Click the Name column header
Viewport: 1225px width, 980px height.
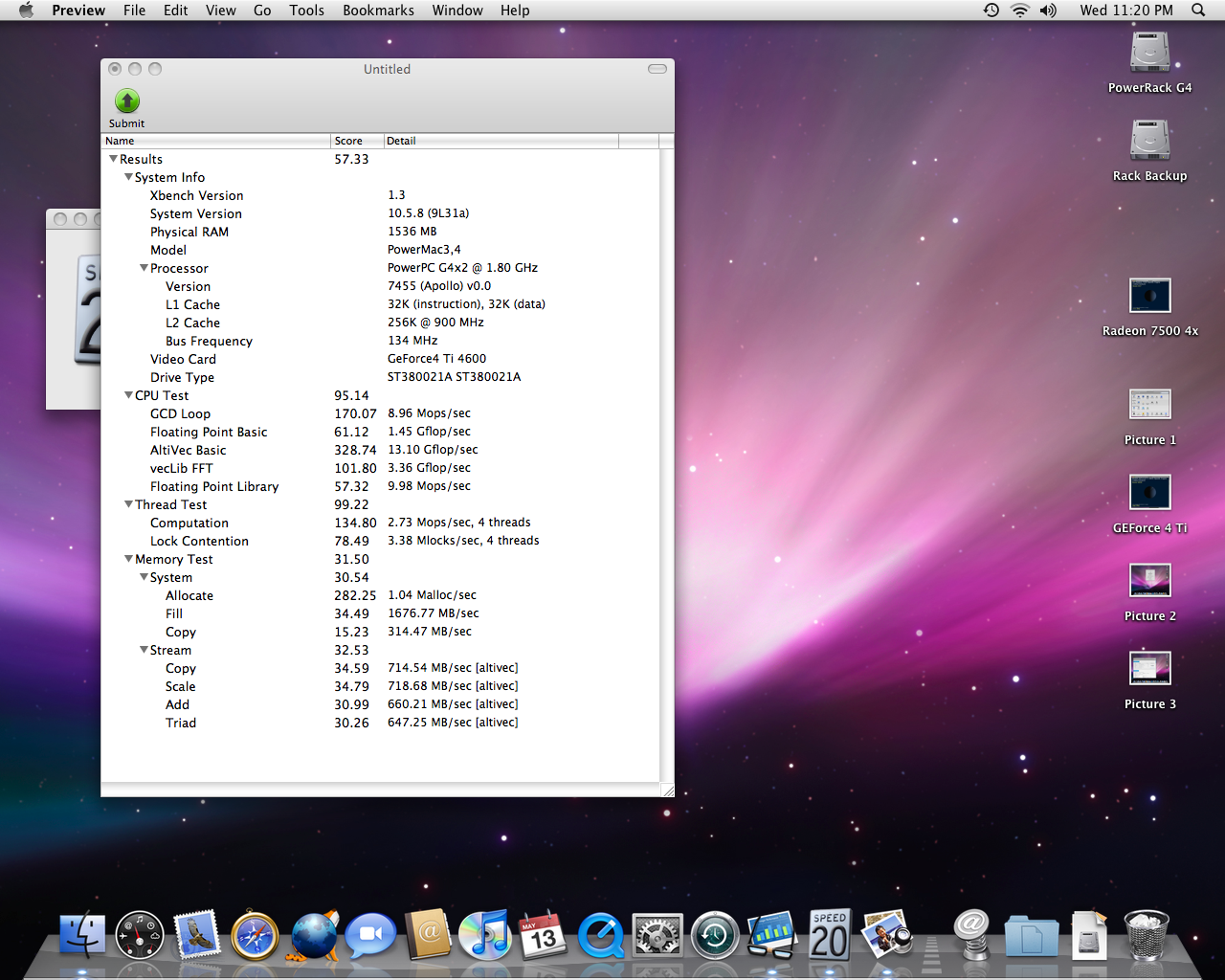point(216,141)
